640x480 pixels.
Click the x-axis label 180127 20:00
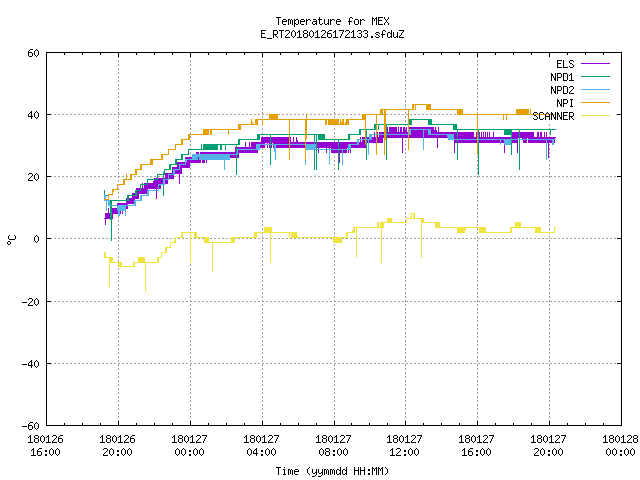[x=548, y=446]
